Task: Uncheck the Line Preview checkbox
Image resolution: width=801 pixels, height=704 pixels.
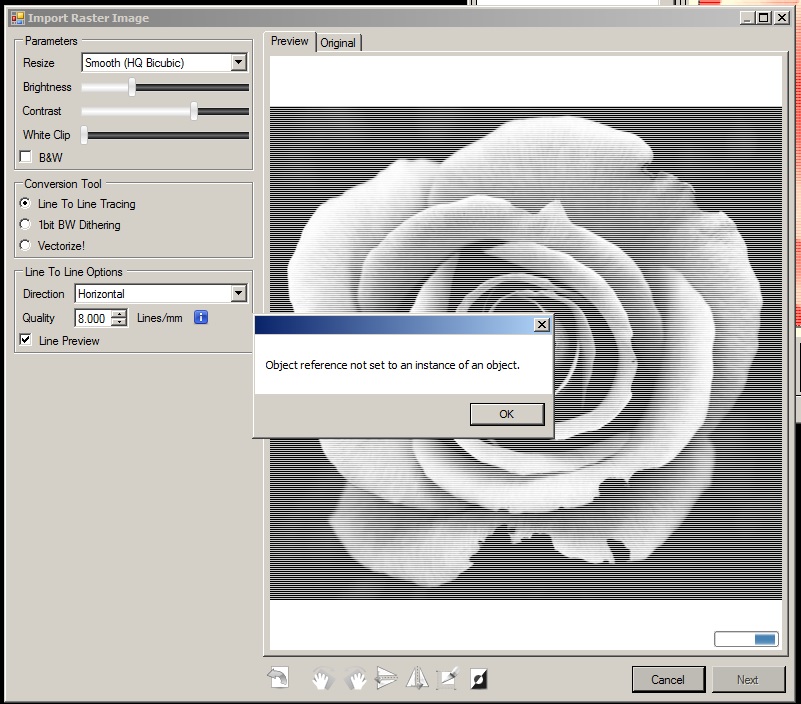Action: click(26, 341)
